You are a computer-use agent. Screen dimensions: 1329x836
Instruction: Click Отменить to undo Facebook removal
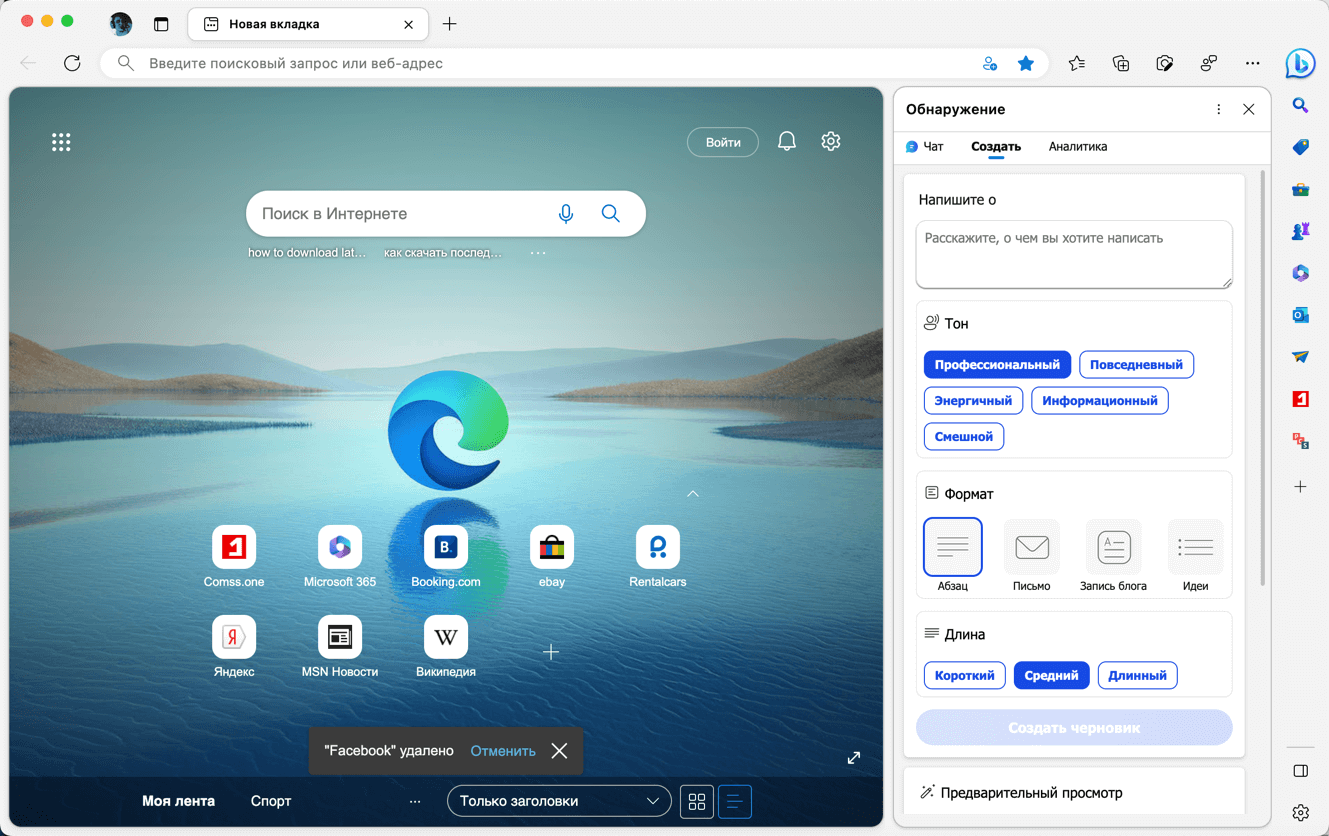[503, 751]
